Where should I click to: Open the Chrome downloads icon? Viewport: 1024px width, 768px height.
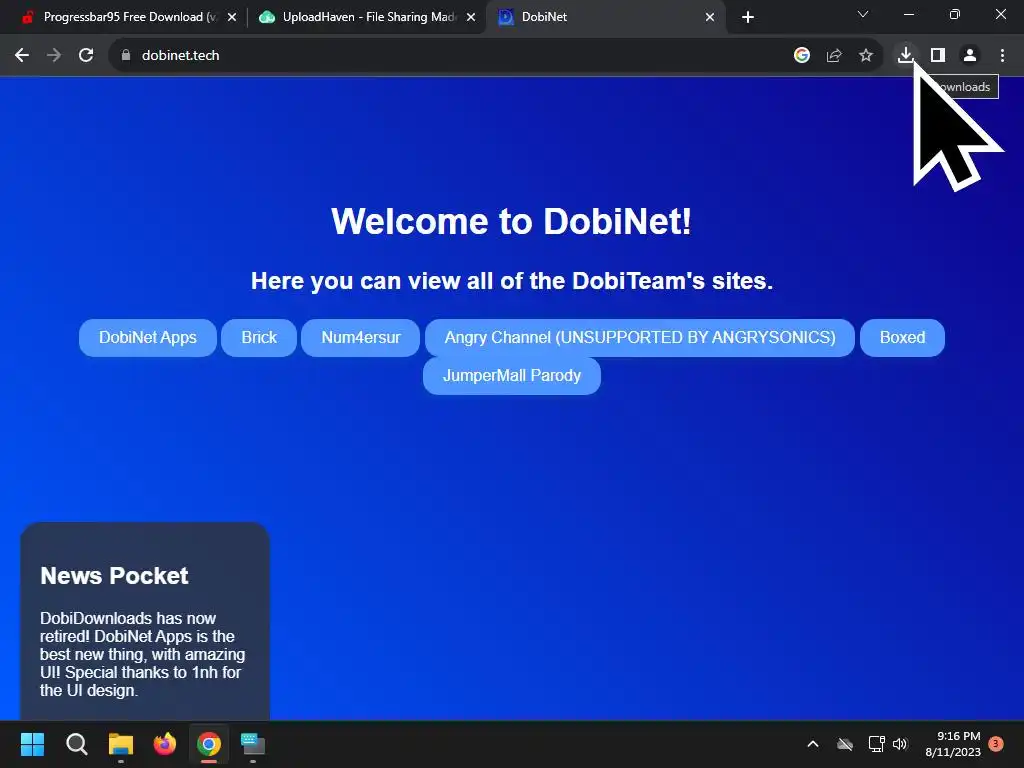coord(905,55)
